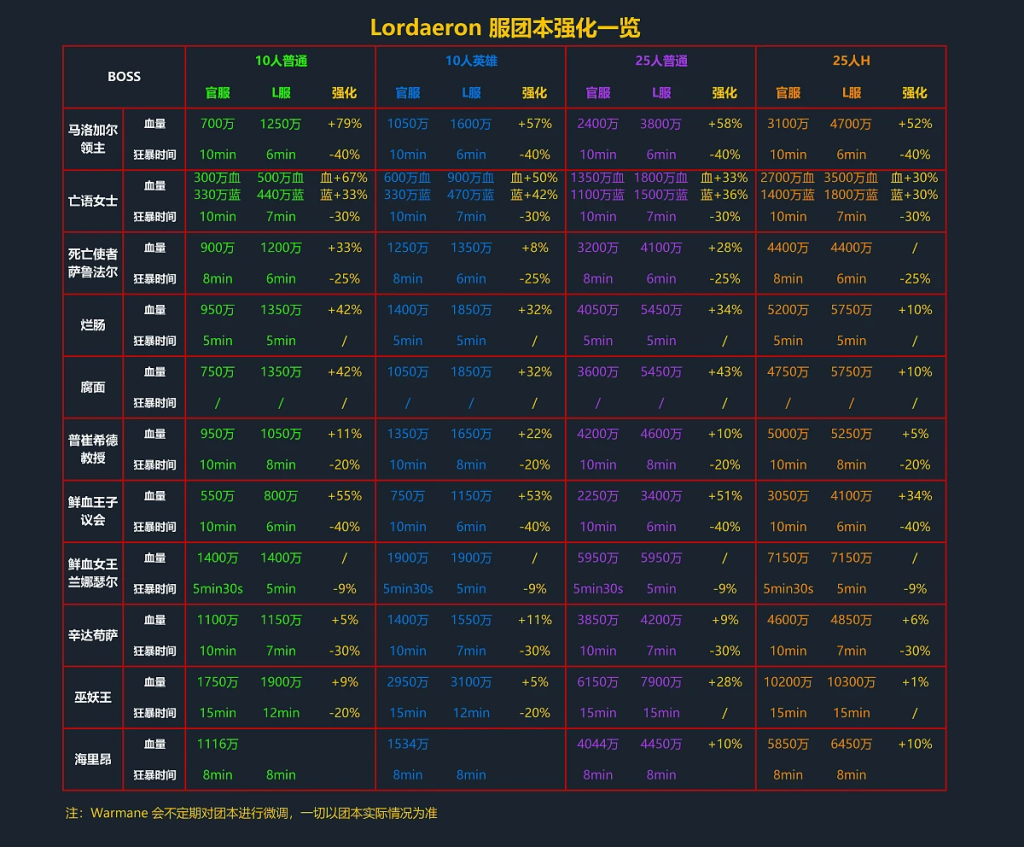Click the '血+67%' buff cell
This screenshot has height=847, width=1024.
344,178
